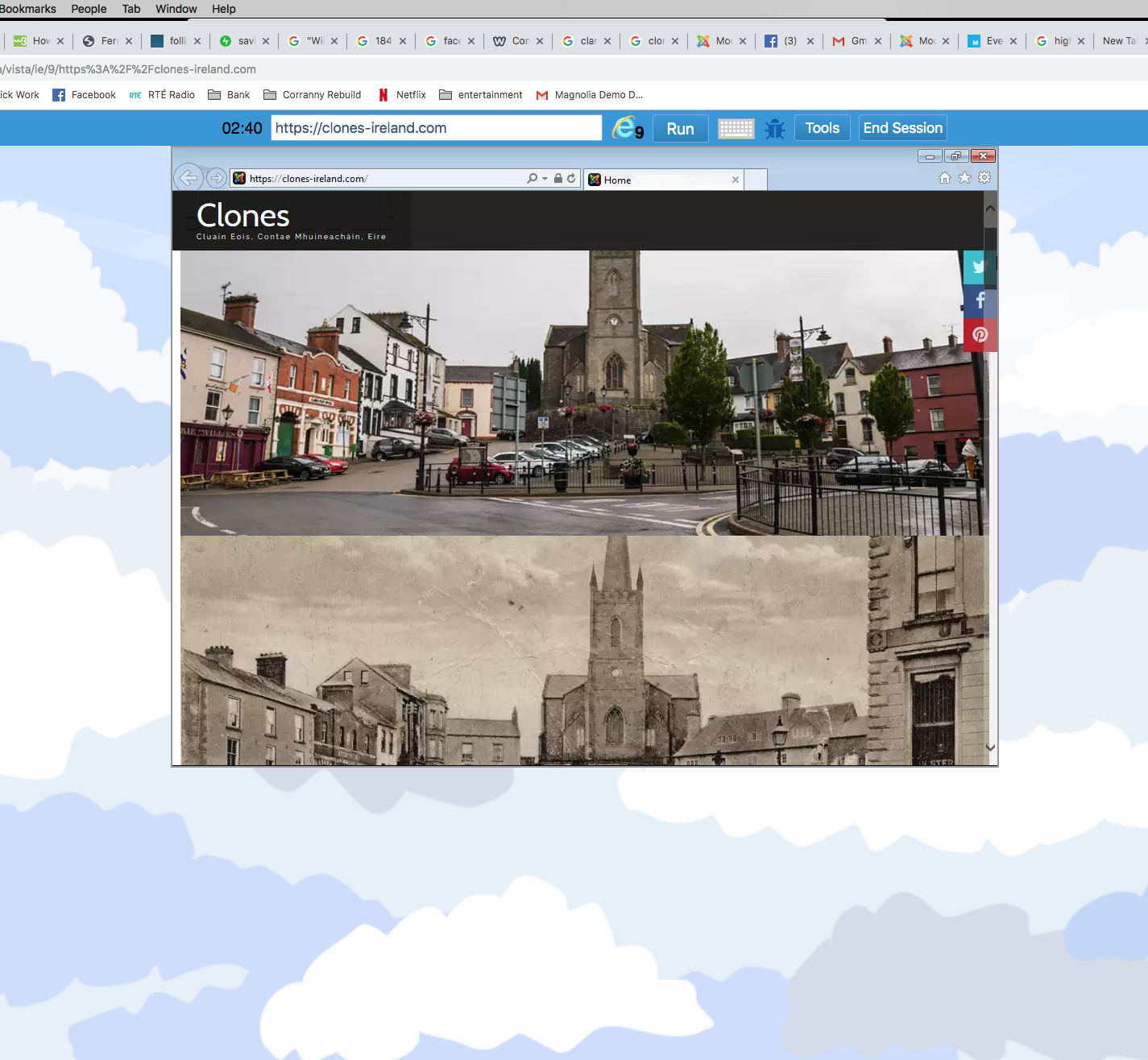Screen dimensions: 1148x1060
Task: Share the page via Twitter icon
Action: click(979, 267)
